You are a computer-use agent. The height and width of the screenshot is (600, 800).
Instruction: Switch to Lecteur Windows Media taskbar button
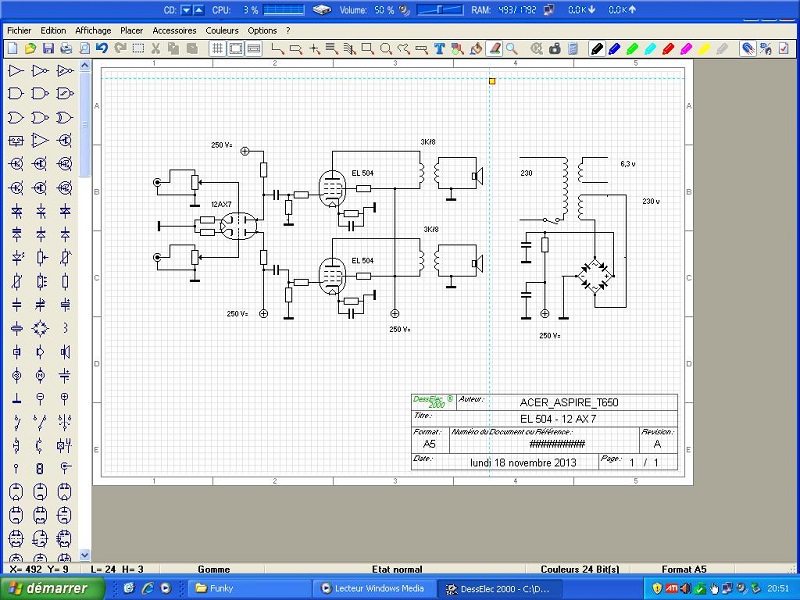pyautogui.click(x=373, y=588)
